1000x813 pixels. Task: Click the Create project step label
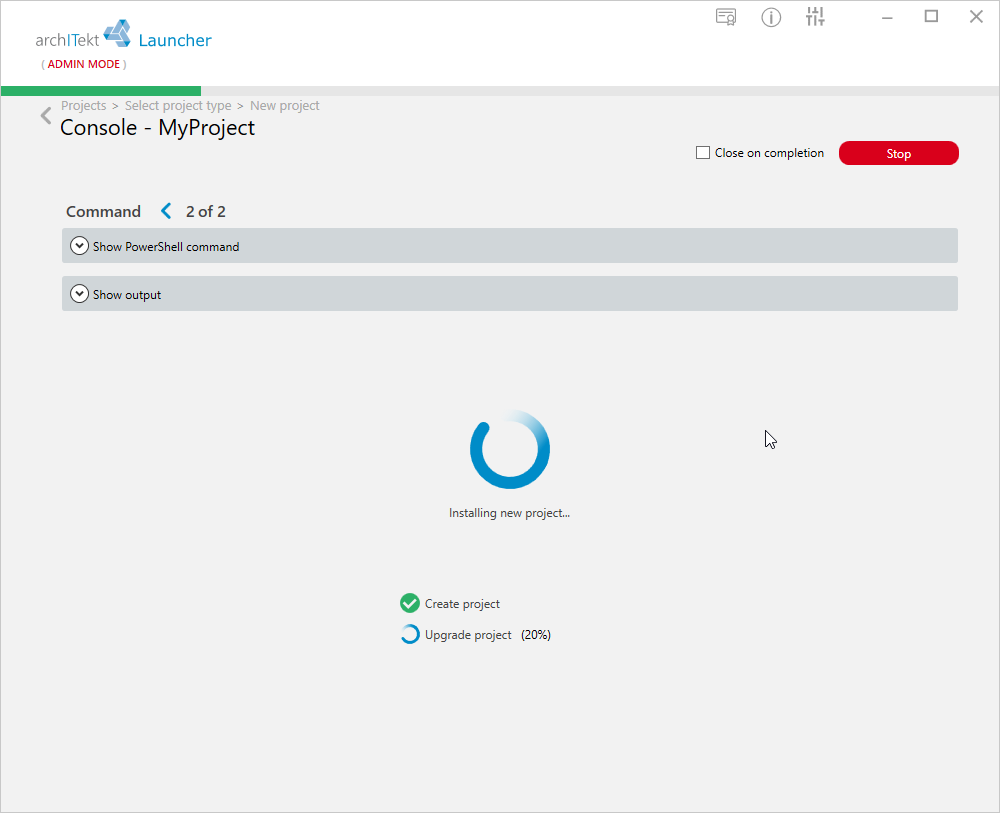(462, 604)
